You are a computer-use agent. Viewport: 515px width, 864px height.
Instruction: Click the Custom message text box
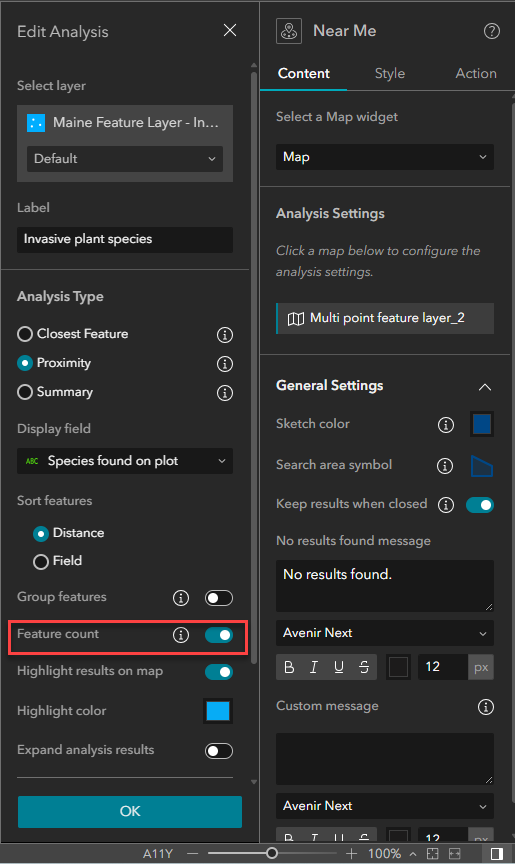(385, 759)
